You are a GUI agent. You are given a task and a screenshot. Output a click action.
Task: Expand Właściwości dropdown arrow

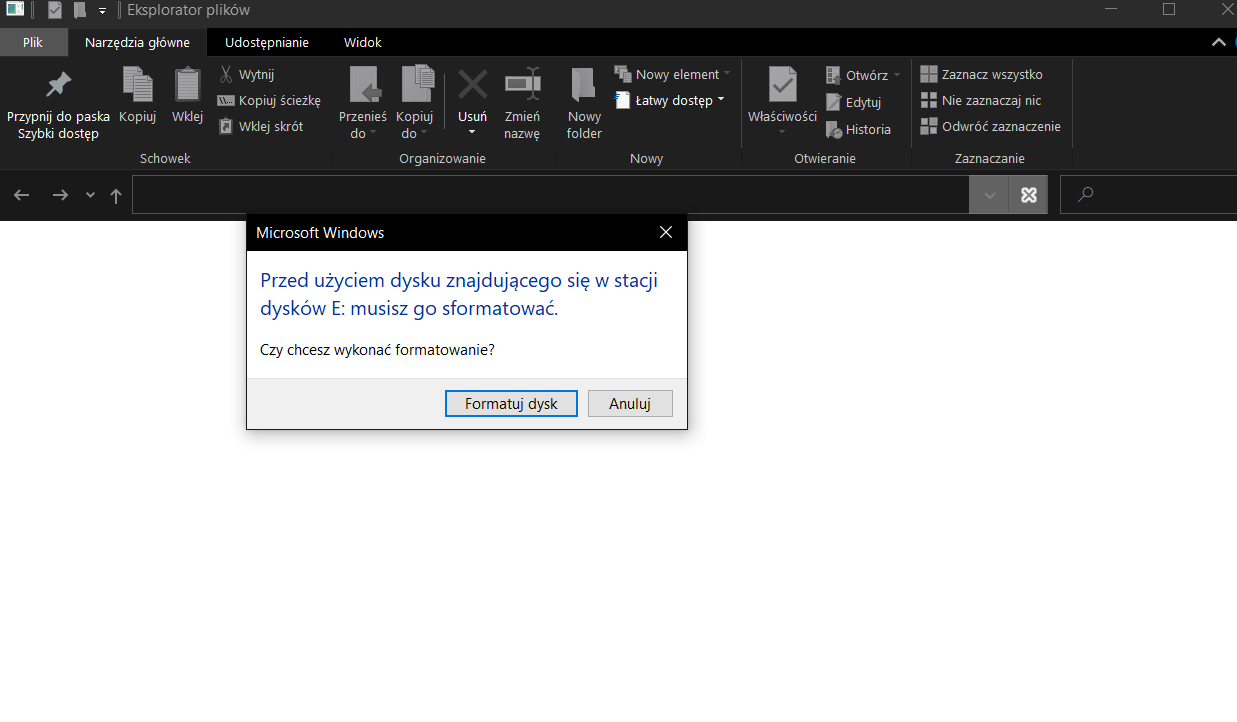782,132
